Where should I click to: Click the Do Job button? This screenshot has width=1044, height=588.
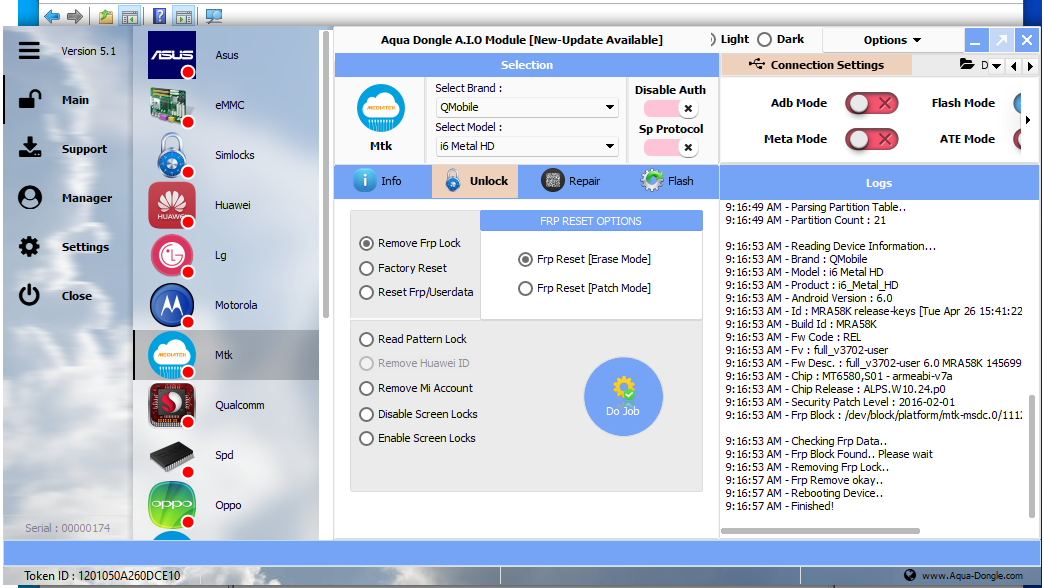point(623,397)
